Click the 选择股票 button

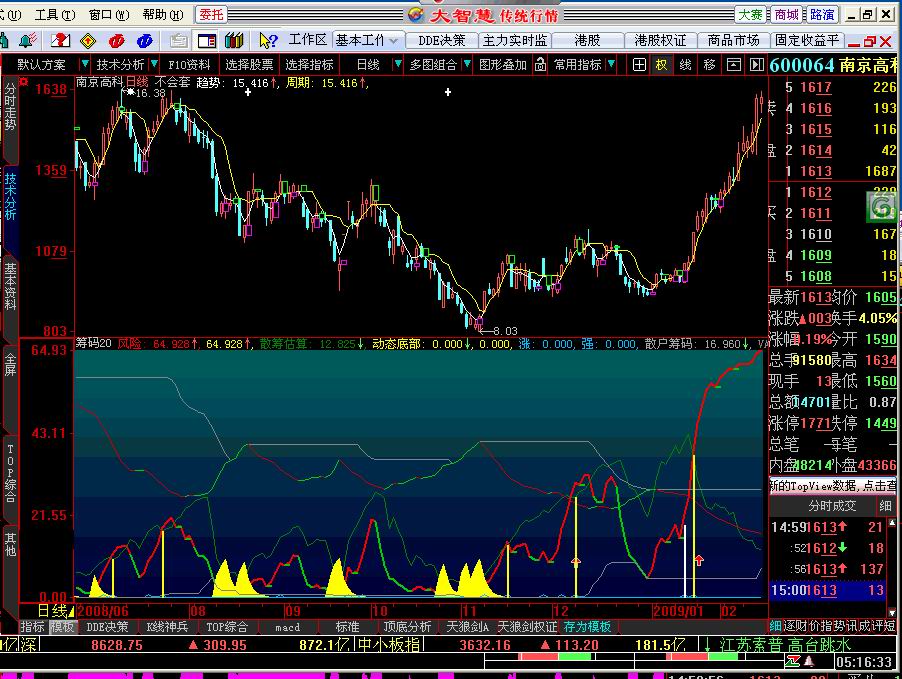coord(249,64)
